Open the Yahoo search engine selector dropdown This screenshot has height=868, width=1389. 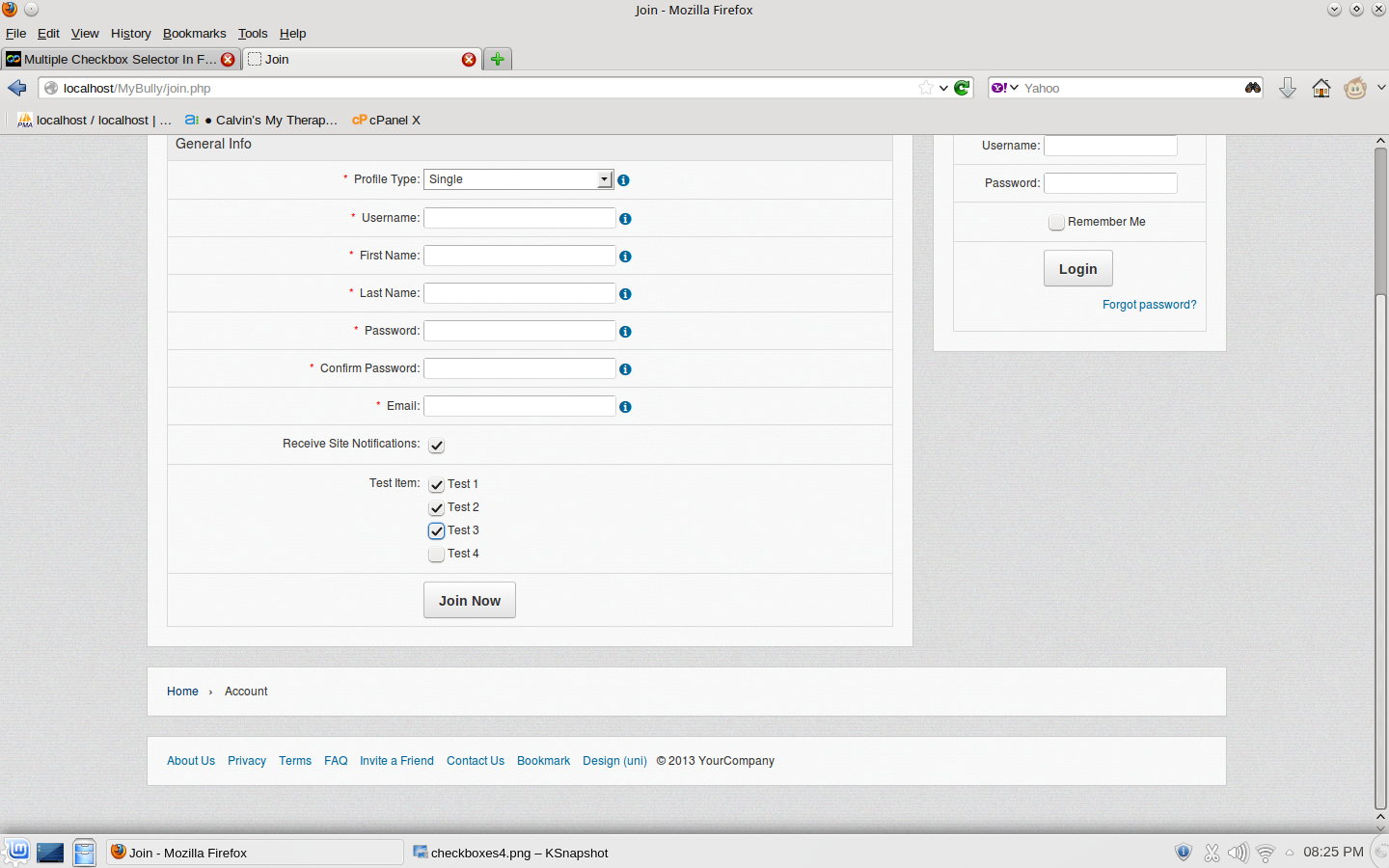1004,88
